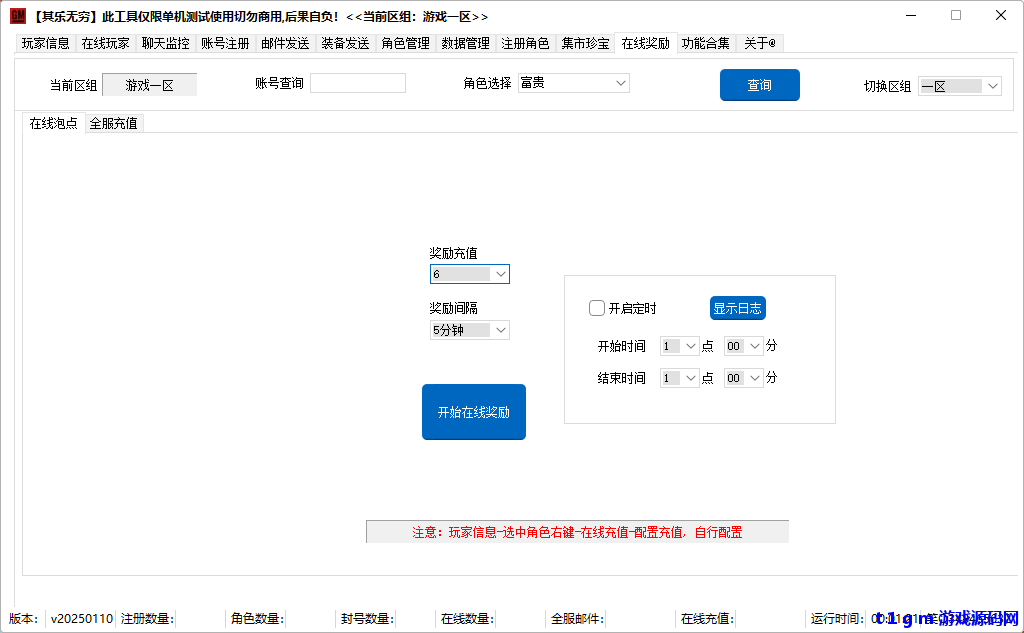The width and height of the screenshot is (1024, 633).
Task: Open the 关于@ menu item
Action: point(760,43)
